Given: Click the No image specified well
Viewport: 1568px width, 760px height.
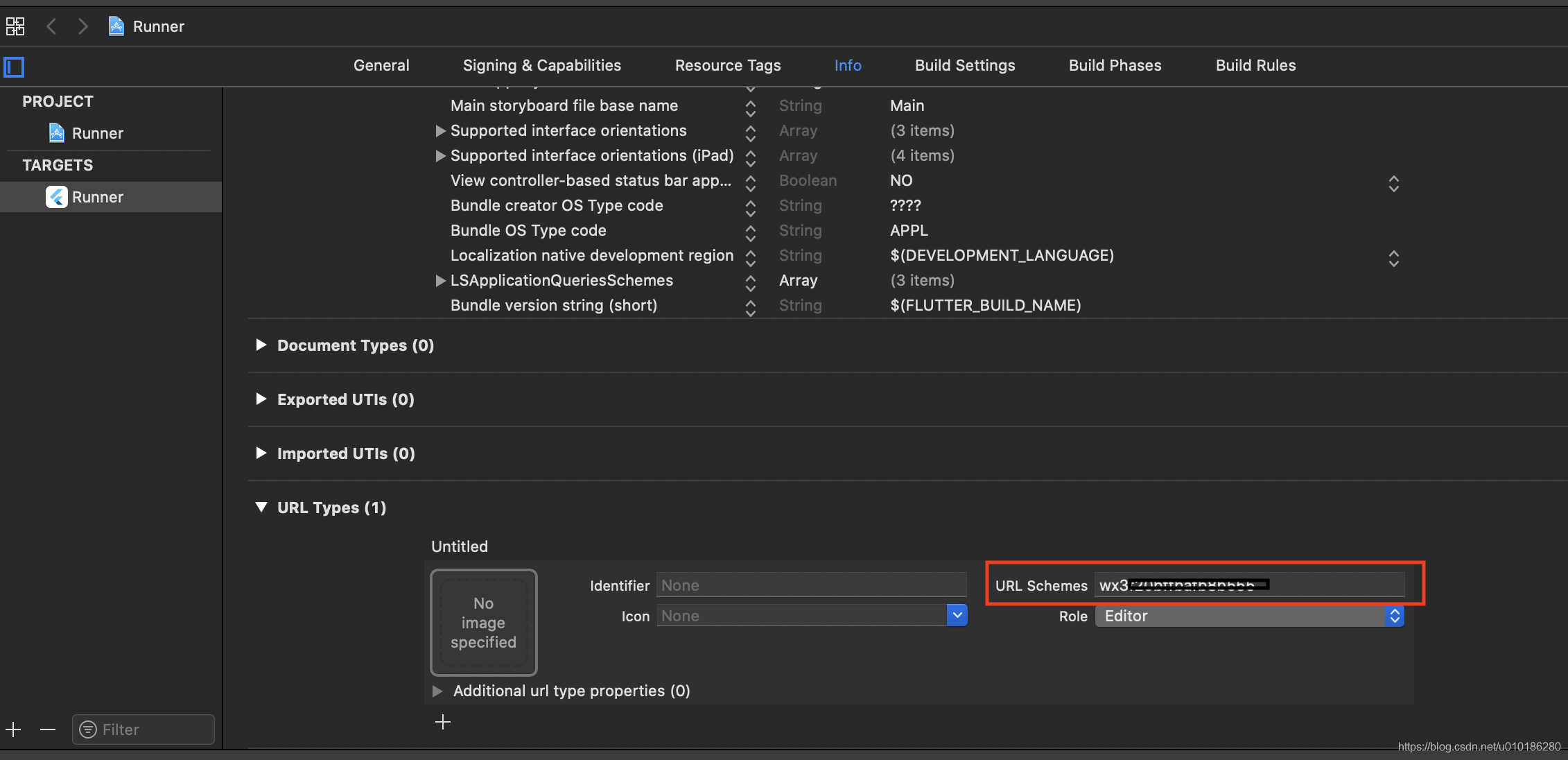Looking at the screenshot, I should (x=483, y=623).
